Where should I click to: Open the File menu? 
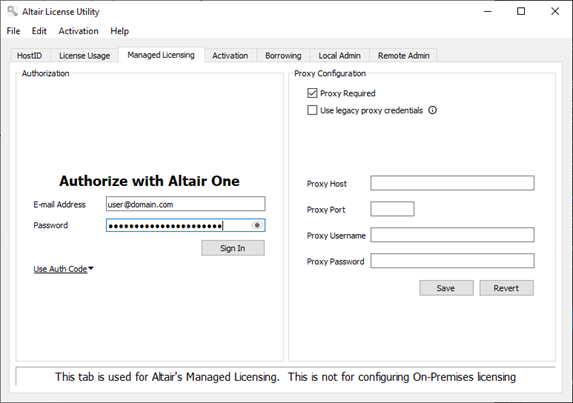tap(13, 31)
